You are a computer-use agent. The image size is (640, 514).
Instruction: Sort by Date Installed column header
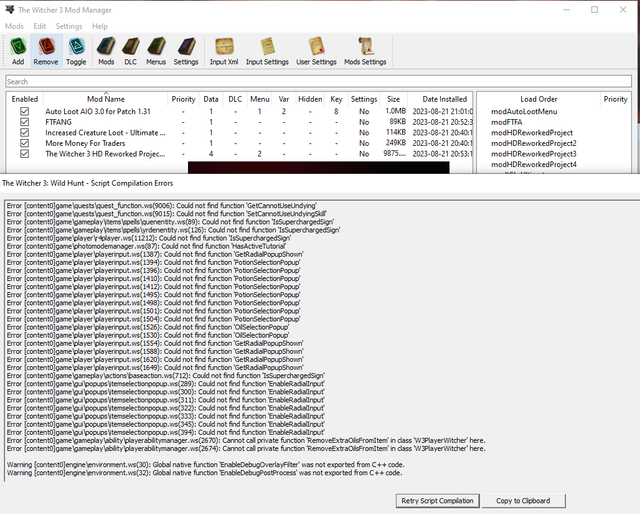click(444, 99)
